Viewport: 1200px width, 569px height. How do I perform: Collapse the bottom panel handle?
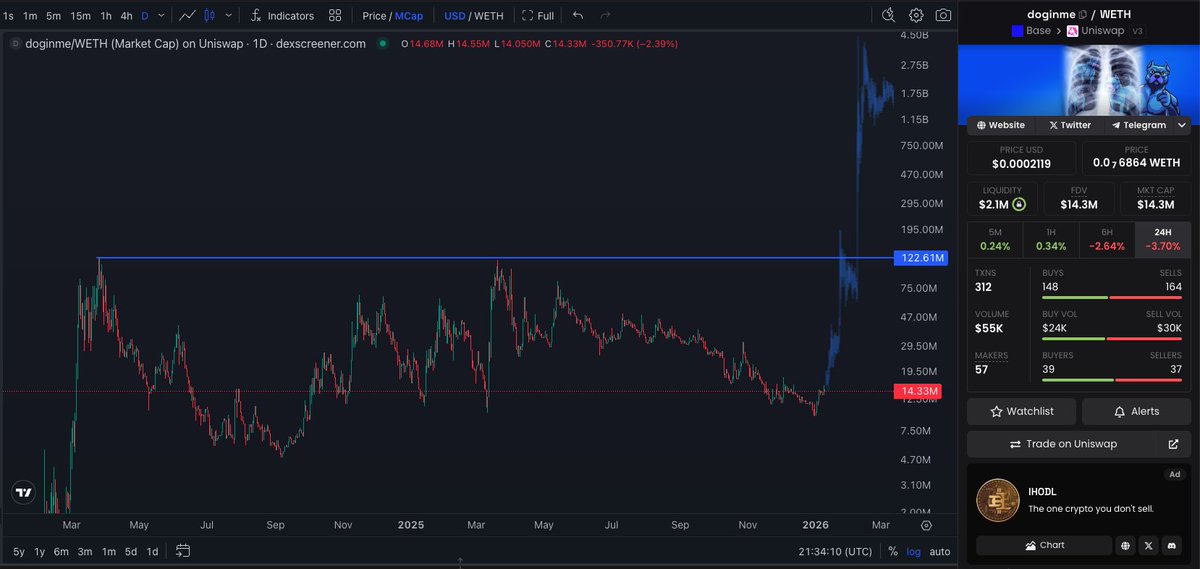460,563
